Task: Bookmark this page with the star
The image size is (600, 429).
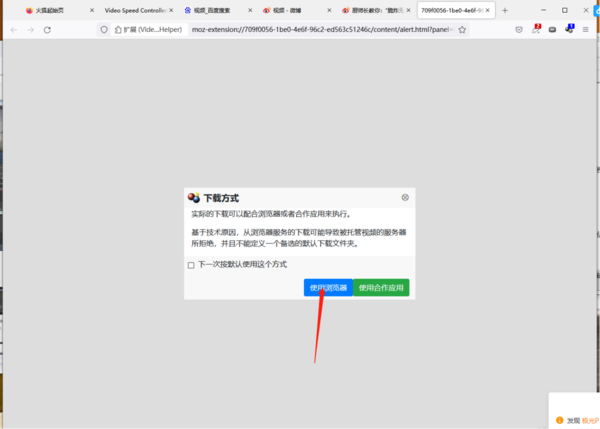Action: 462,29
